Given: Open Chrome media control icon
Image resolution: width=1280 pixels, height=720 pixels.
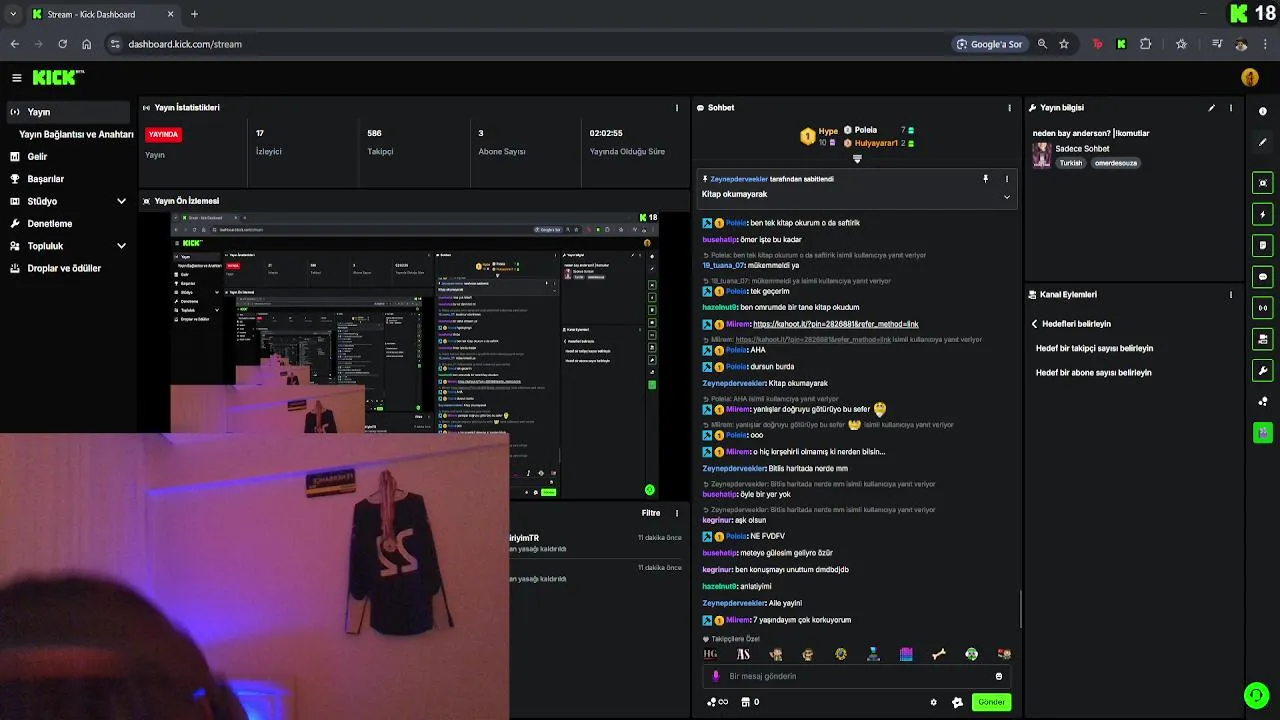Looking at the screenshot, I should (x=1217, y=44).
